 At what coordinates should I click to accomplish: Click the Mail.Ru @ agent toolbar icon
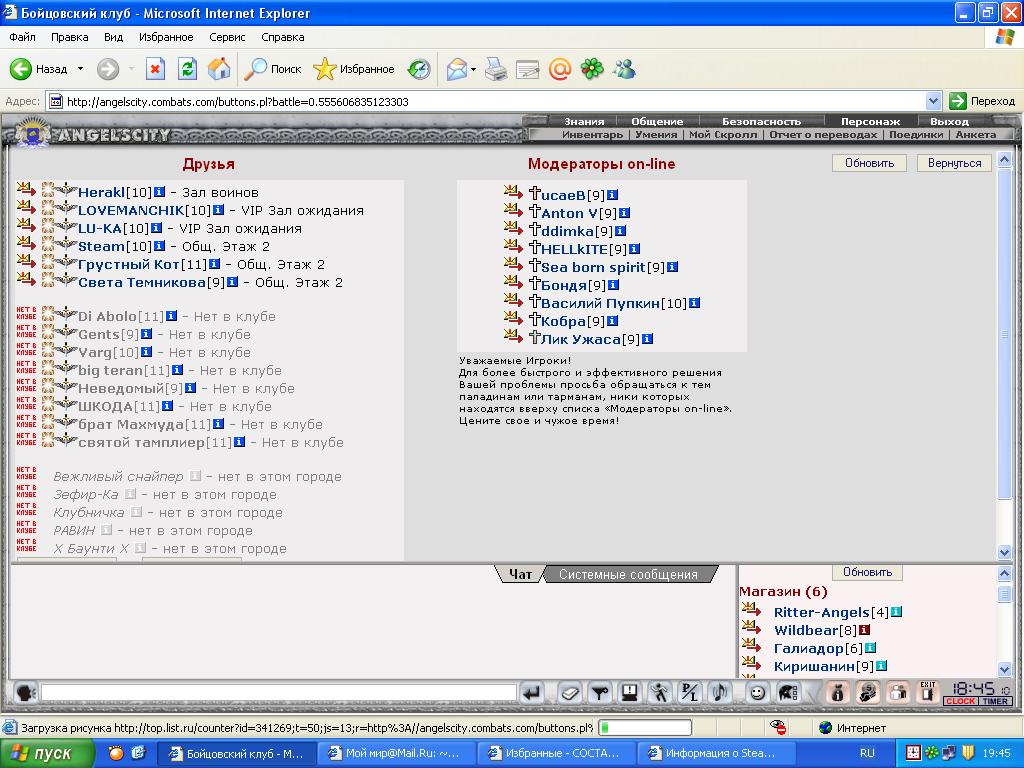point(560,69)
